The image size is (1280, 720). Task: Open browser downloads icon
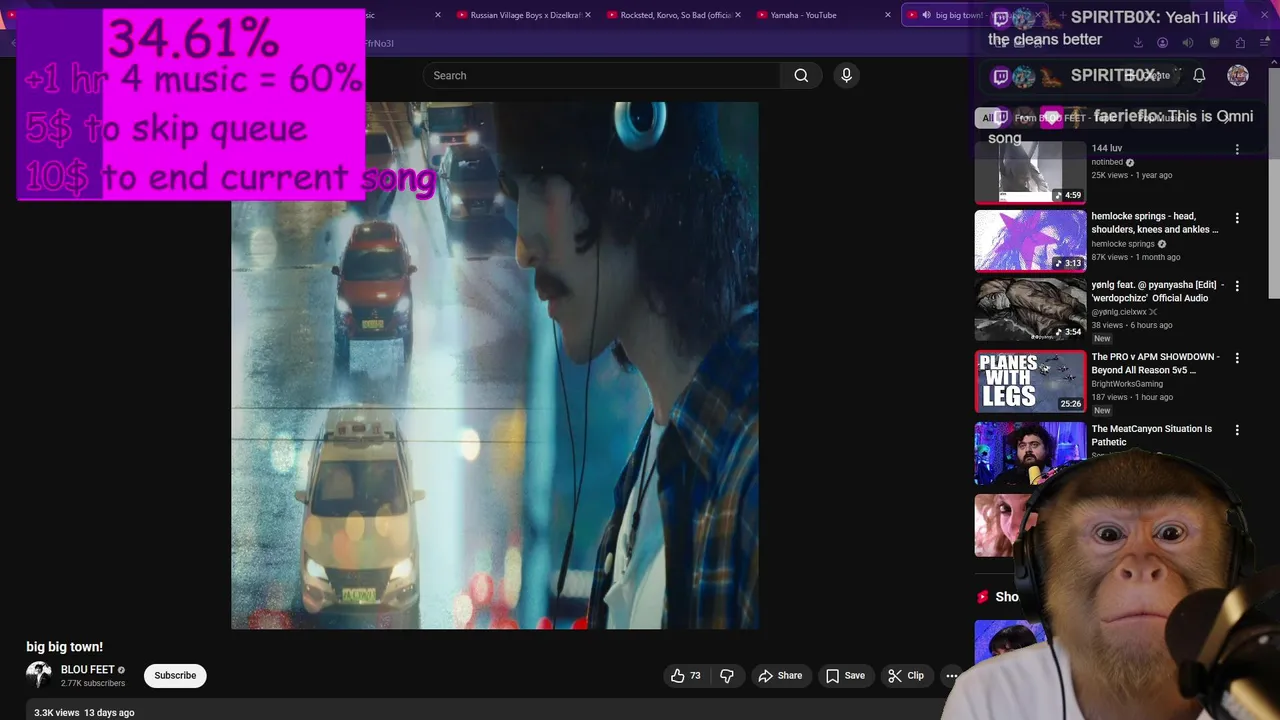pos(1138,43)
